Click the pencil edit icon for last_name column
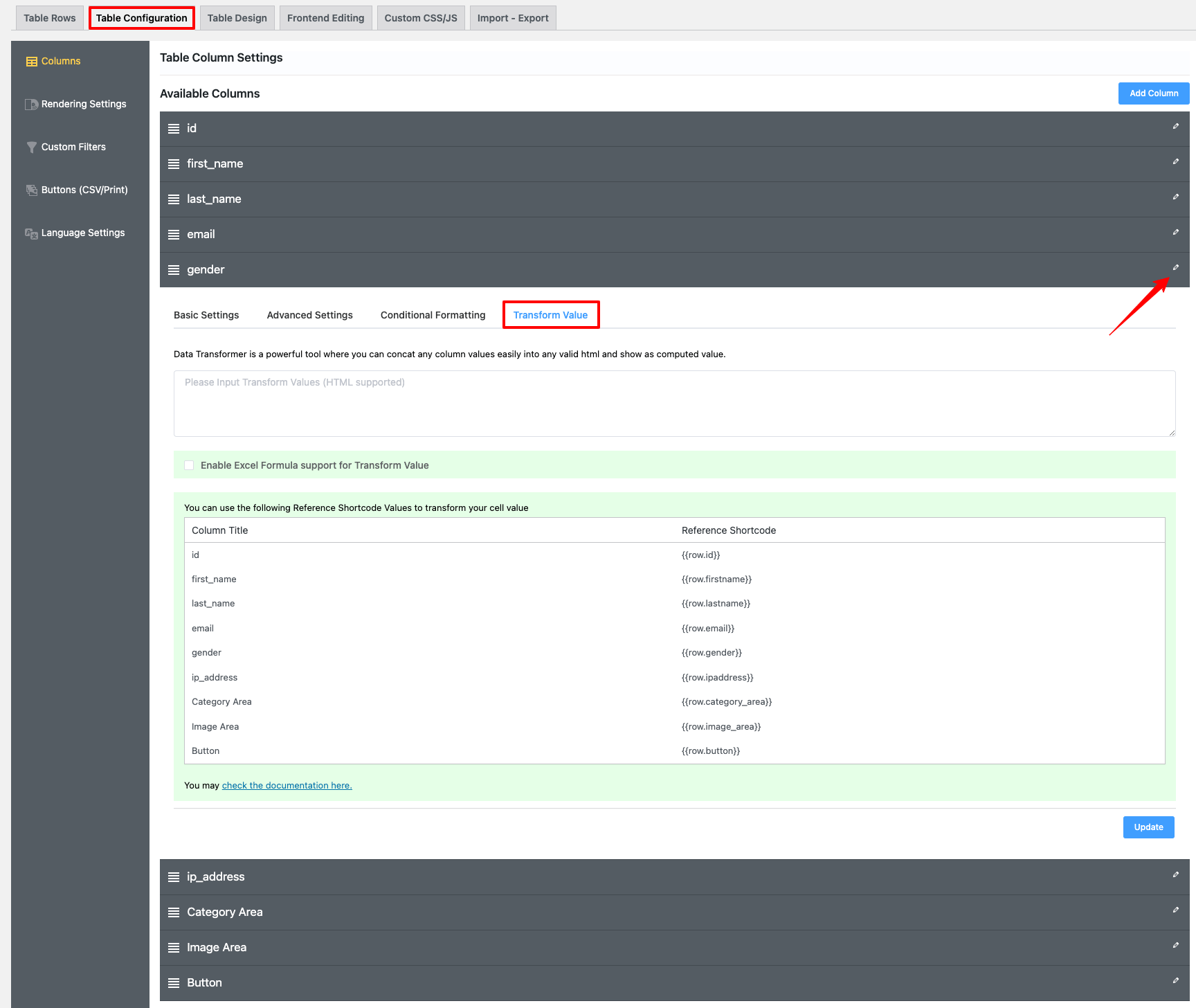The width and height of the screenshot is (1196, 1008). pos(1175,197)
